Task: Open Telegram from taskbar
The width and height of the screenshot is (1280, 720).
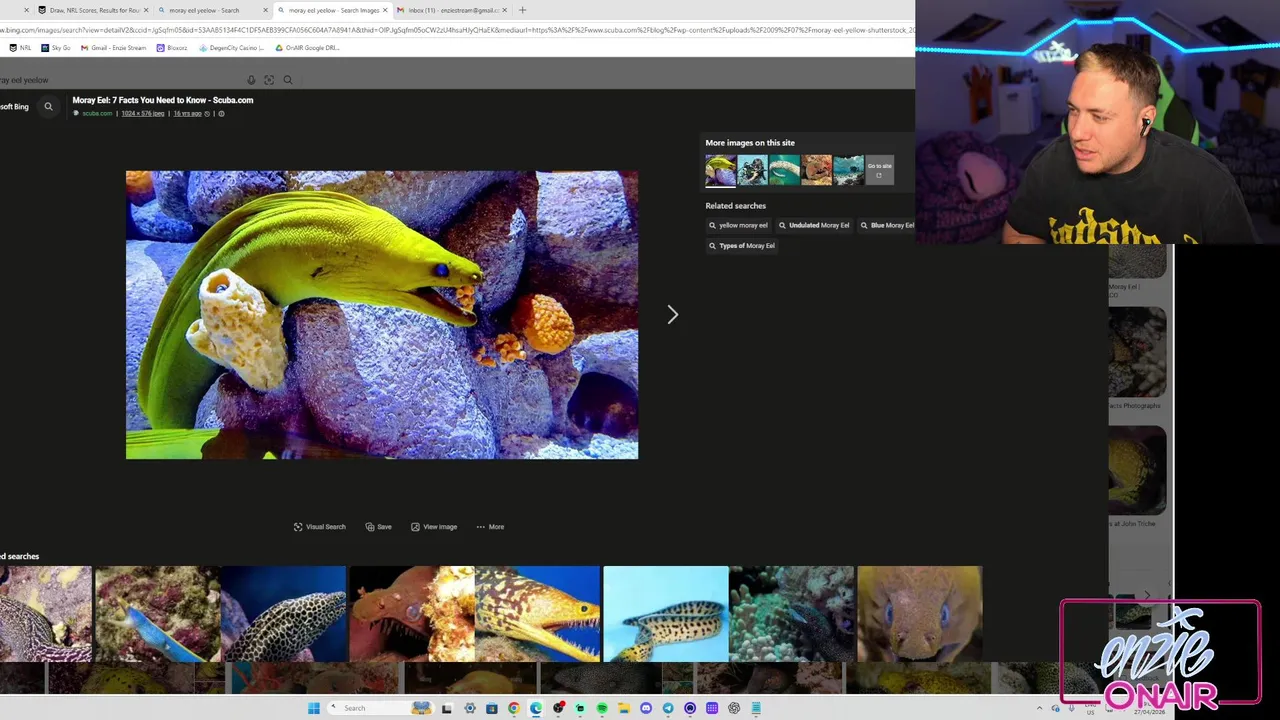Action: click(668, 708)
